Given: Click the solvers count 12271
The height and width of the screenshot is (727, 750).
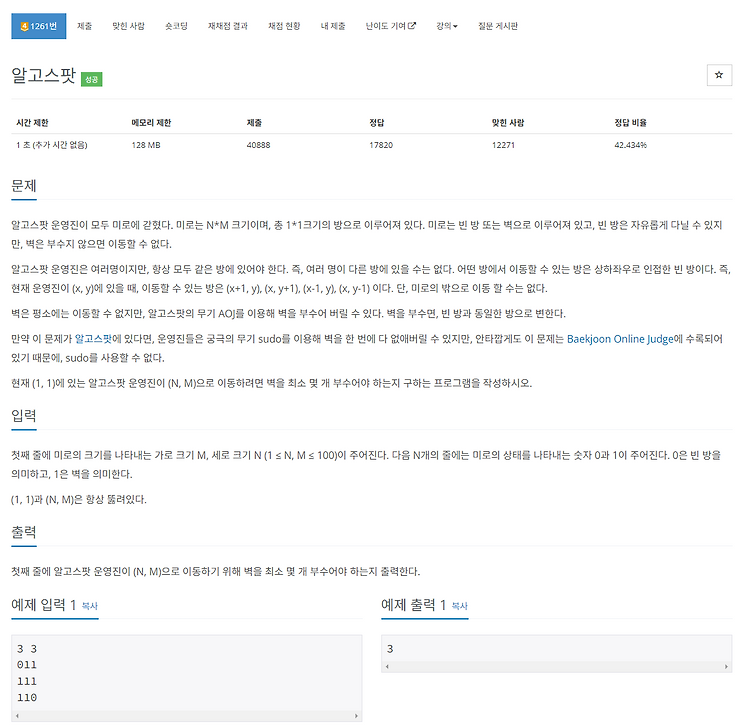Looking at the screenshot, I should tap(503, 145).
